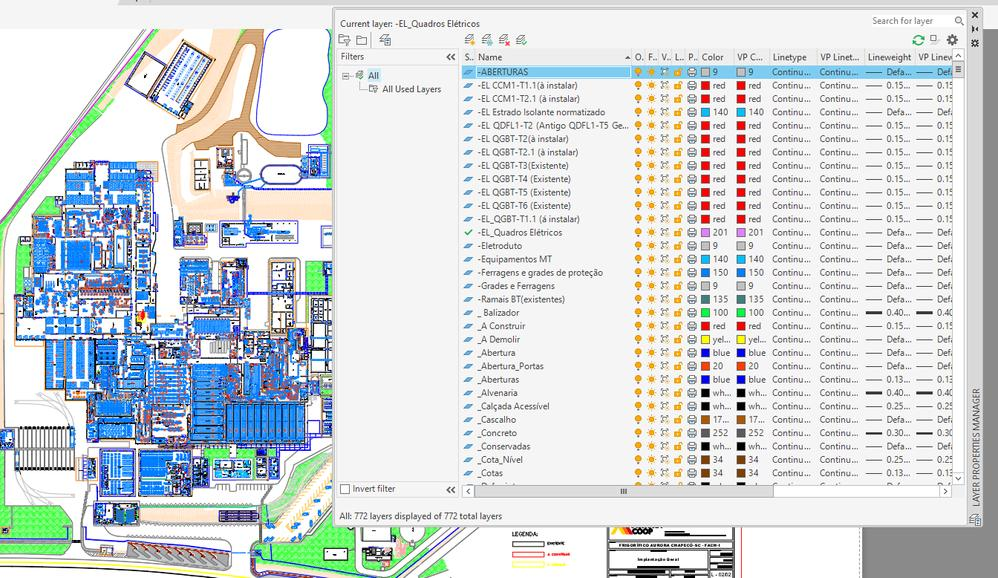Sort by VP Color column header
The width and height of the screenshot is (998, 578).
[751, 57]
